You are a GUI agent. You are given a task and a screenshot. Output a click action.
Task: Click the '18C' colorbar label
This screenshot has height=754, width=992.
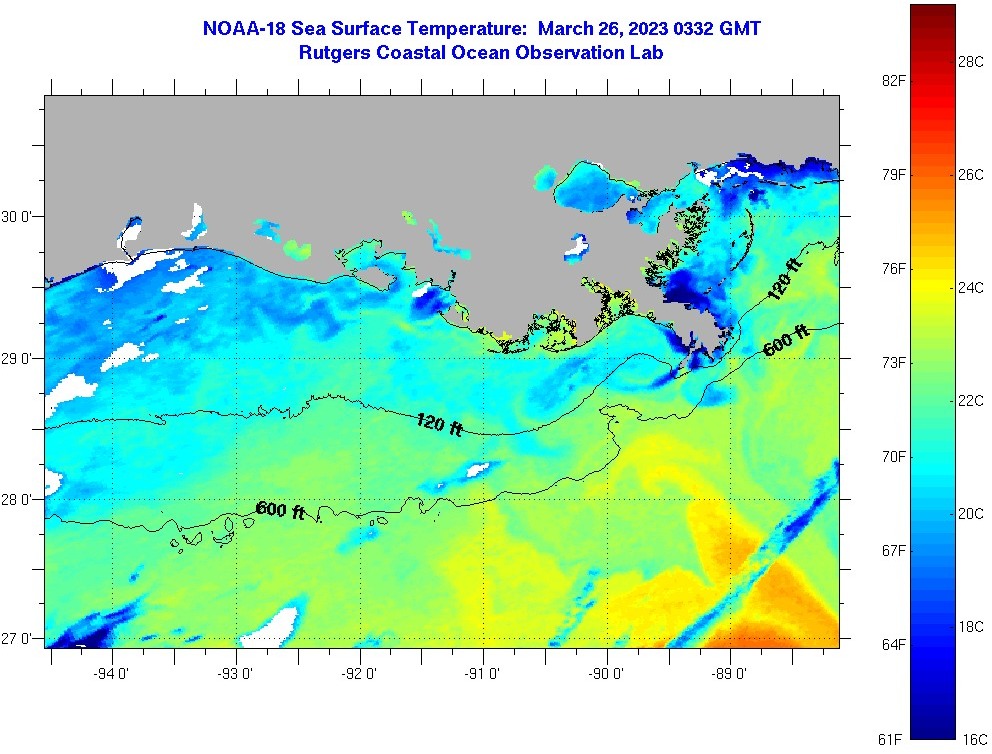coord(970,626)
